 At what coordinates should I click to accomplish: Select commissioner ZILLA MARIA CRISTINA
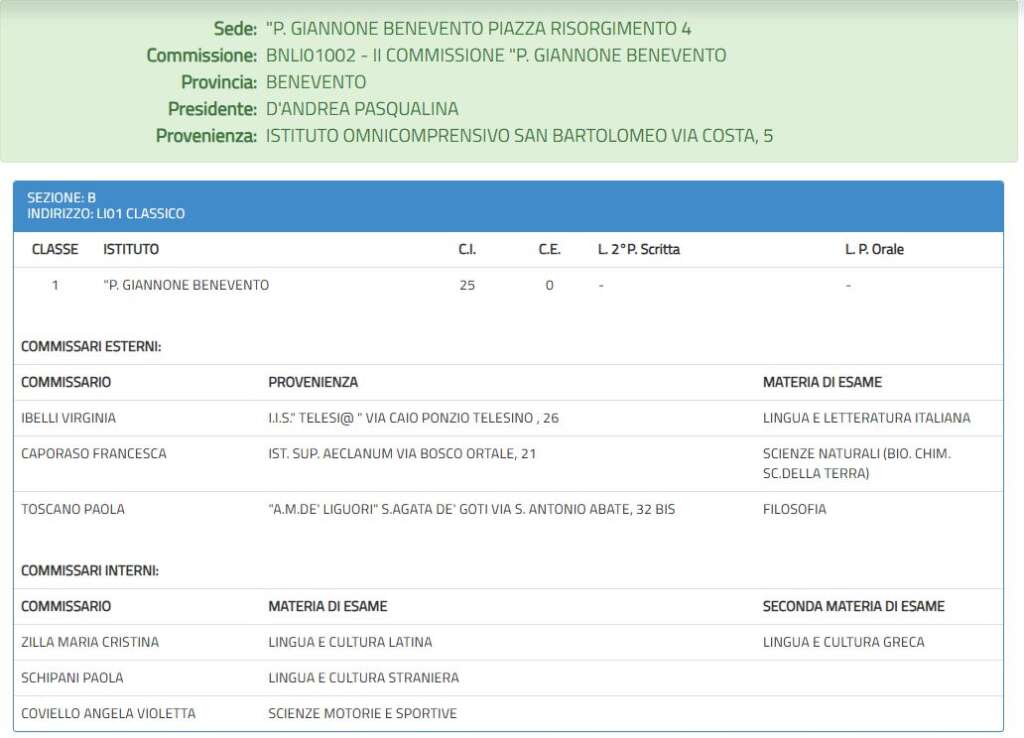click(x=90, y=643)
